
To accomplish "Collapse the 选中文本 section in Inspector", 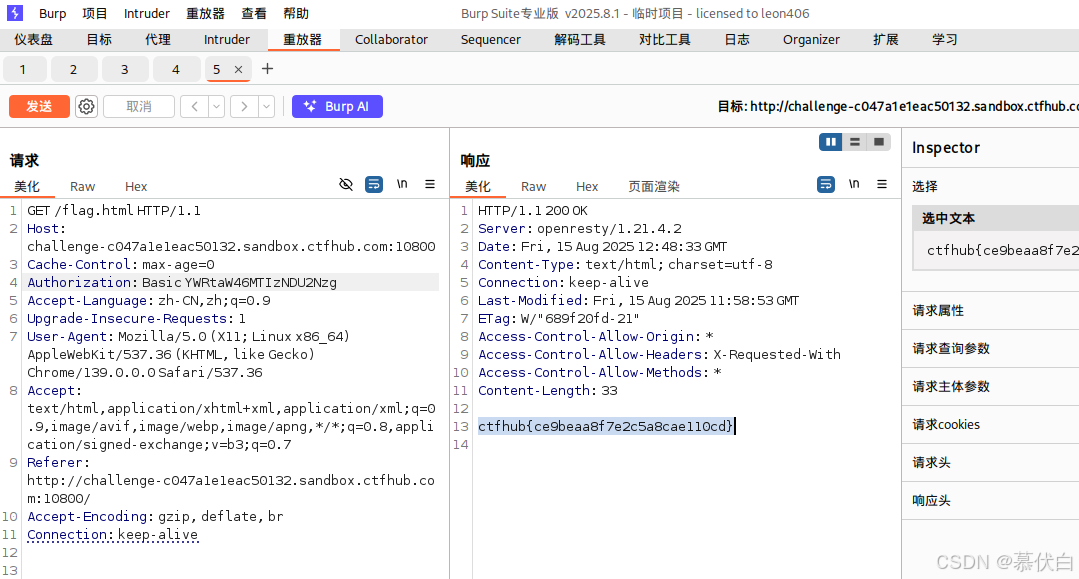I will (x=996, y=218).
